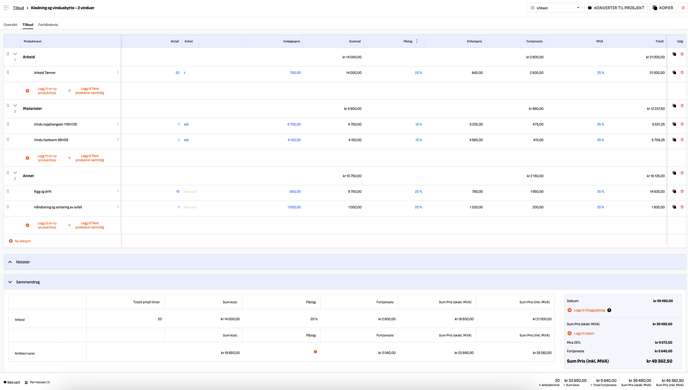
Task: Open the MVA 25 % dropdown for Rigg og drift
Action: tap(600, 191)
